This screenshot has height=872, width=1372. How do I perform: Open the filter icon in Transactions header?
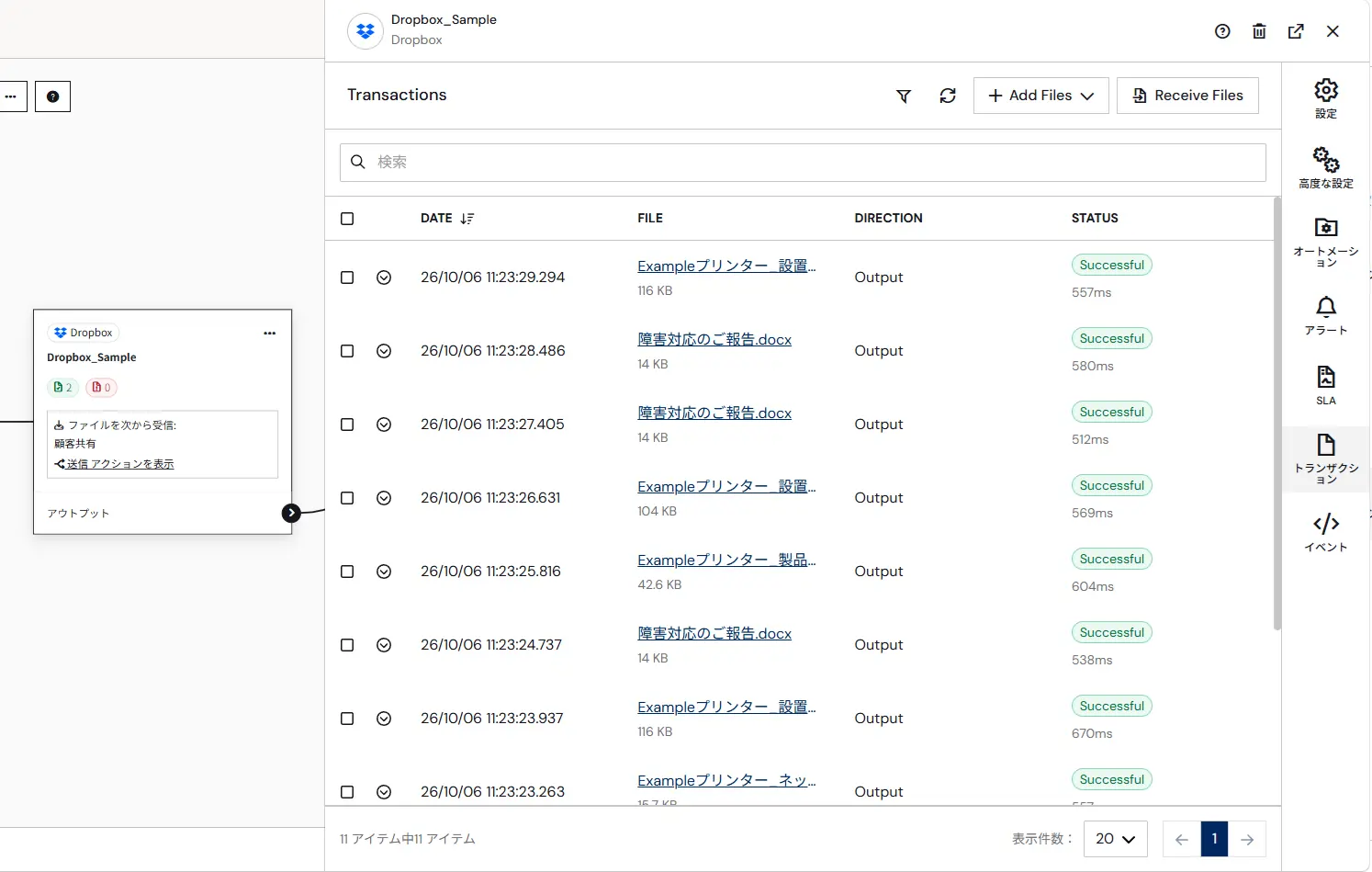click(x=904, y=96)
